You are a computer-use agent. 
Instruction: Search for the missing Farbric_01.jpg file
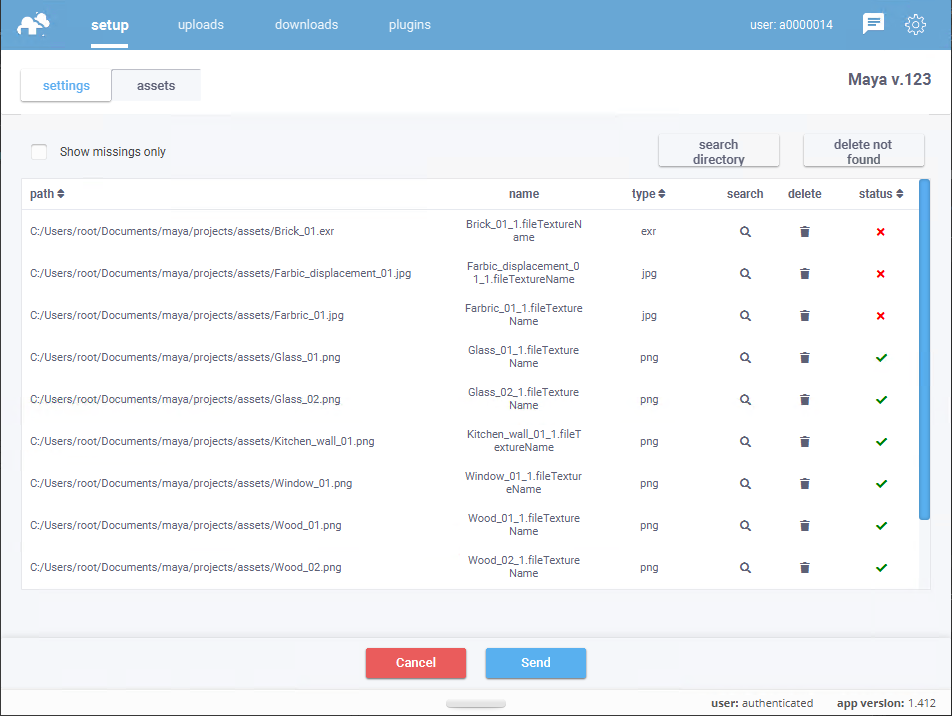point(745,316)
